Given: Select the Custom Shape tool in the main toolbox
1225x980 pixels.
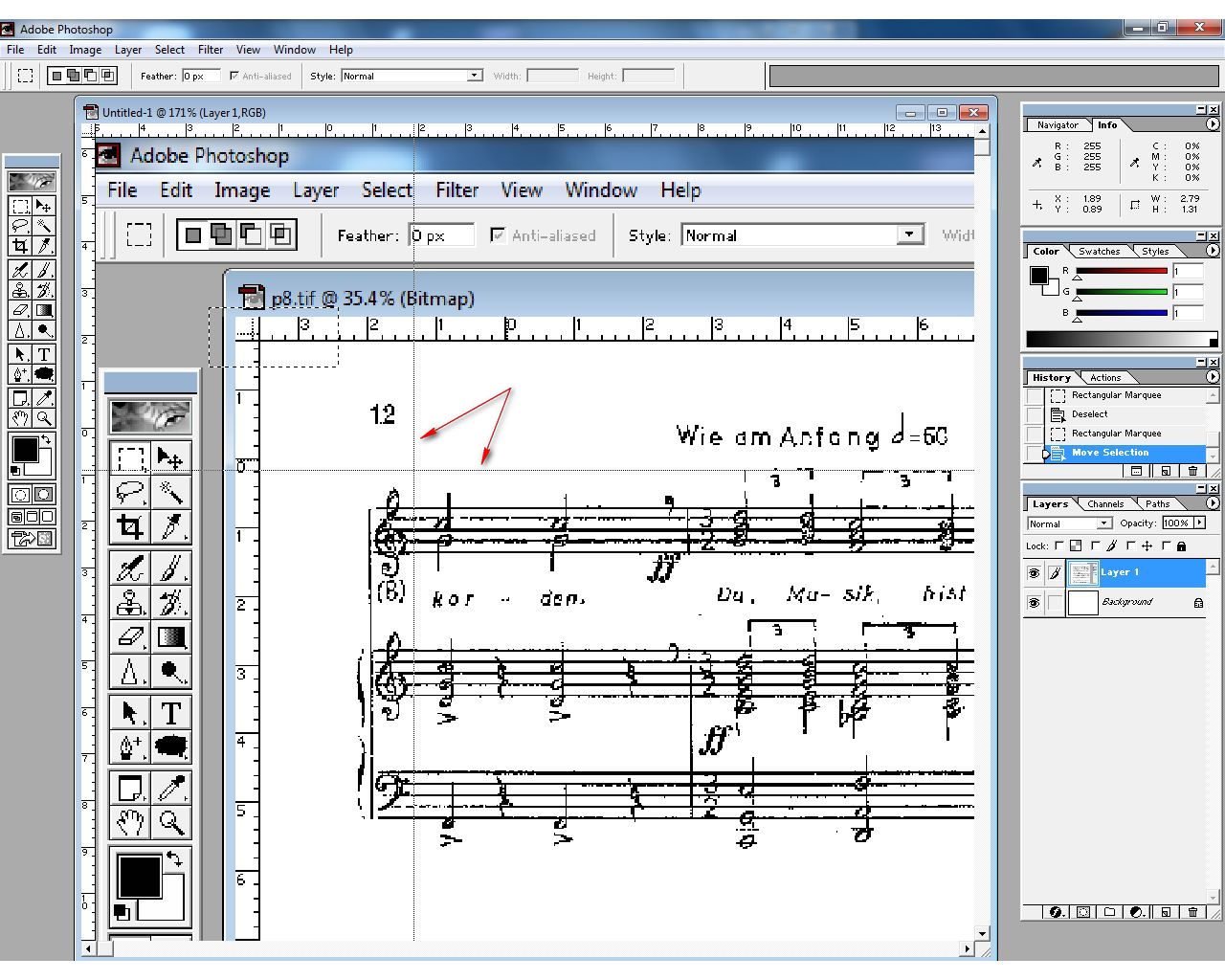Looking at the screenshot, I should point(43,374).
